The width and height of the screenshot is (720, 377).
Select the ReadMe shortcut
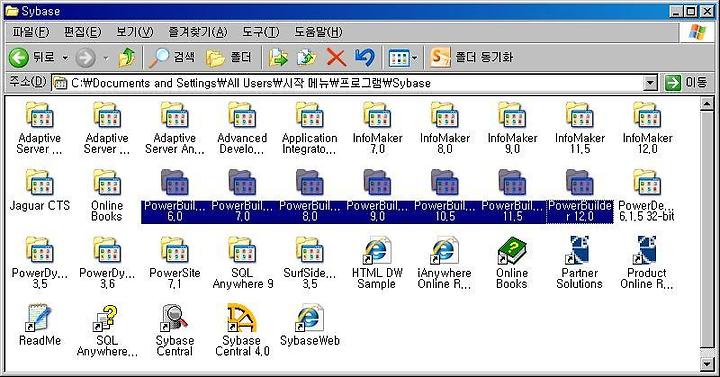(39, 325)
